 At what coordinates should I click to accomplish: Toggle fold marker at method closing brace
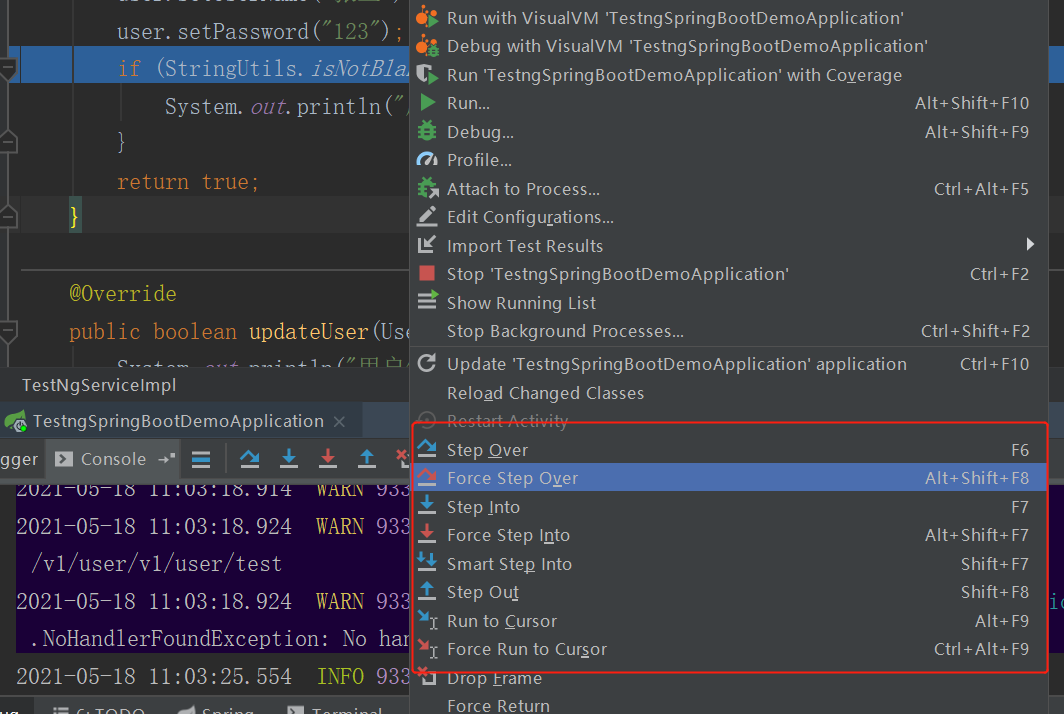(7, 218)
